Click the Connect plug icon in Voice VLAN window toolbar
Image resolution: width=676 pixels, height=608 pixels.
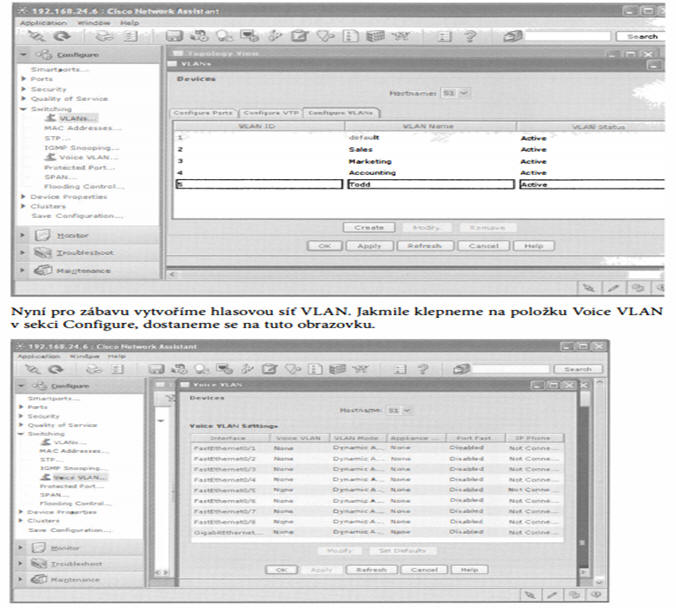click(x=32, y=369)
